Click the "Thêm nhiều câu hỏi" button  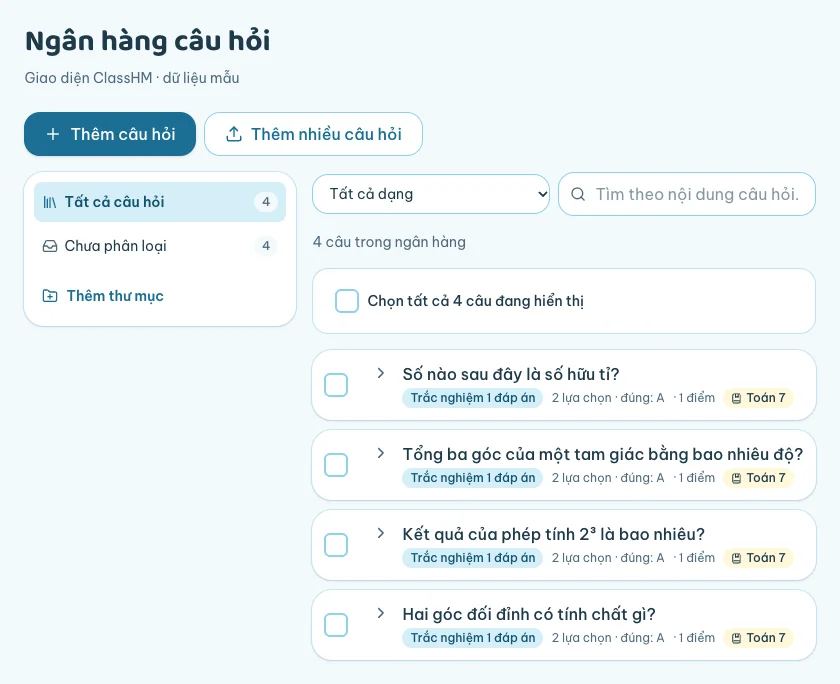pos(313,134)
